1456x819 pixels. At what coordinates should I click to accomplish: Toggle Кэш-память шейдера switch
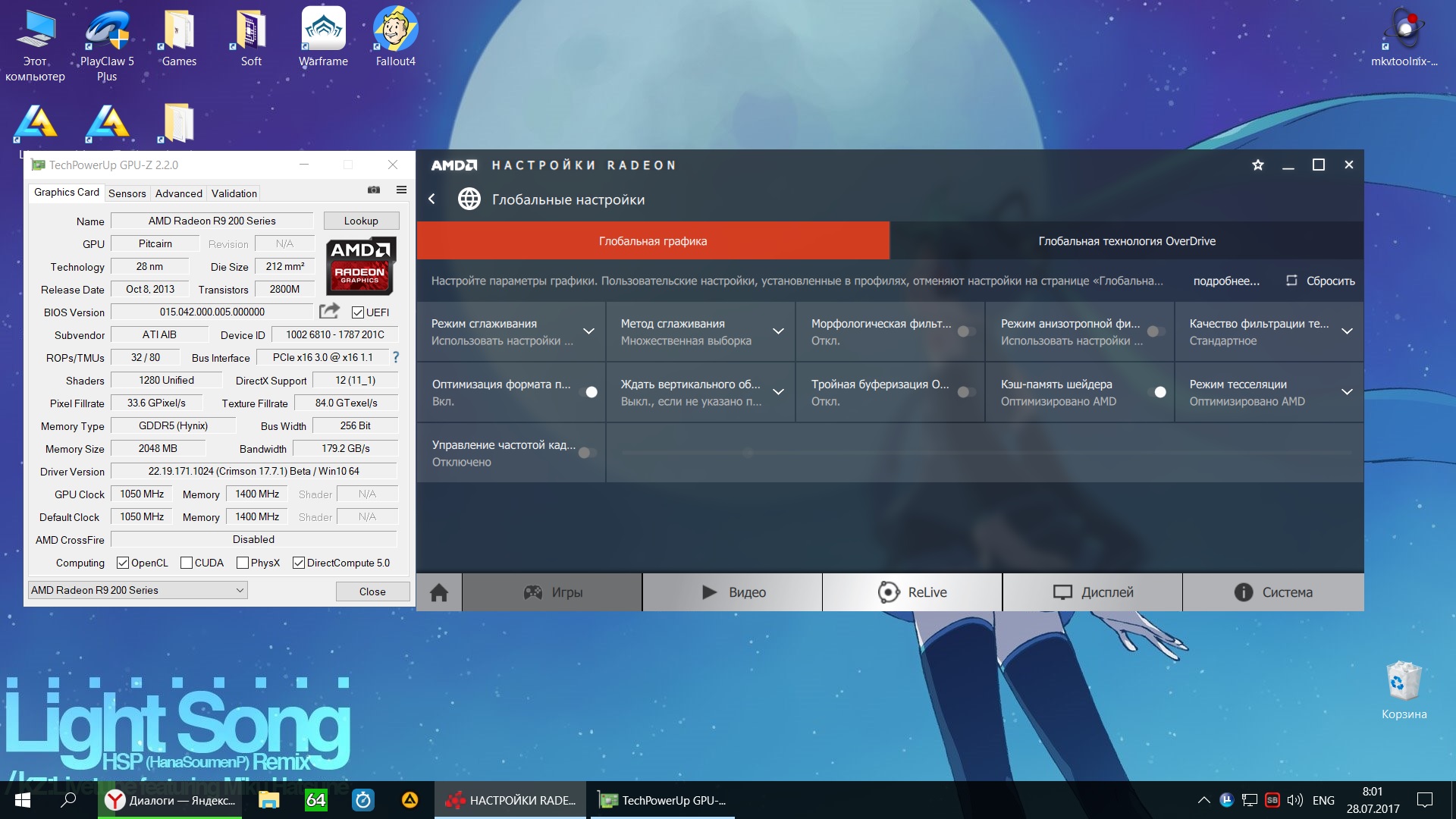(x=1157, y=392)
